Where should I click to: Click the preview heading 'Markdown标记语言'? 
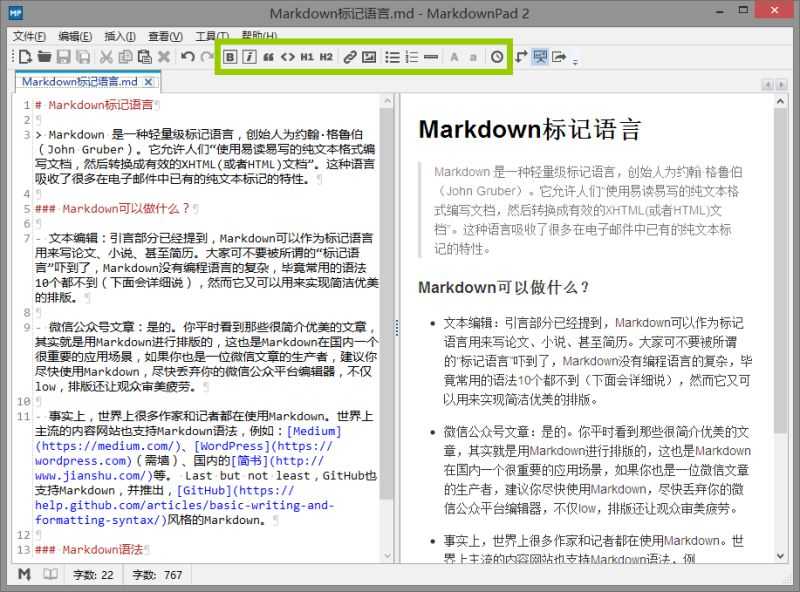pos(529,129)
